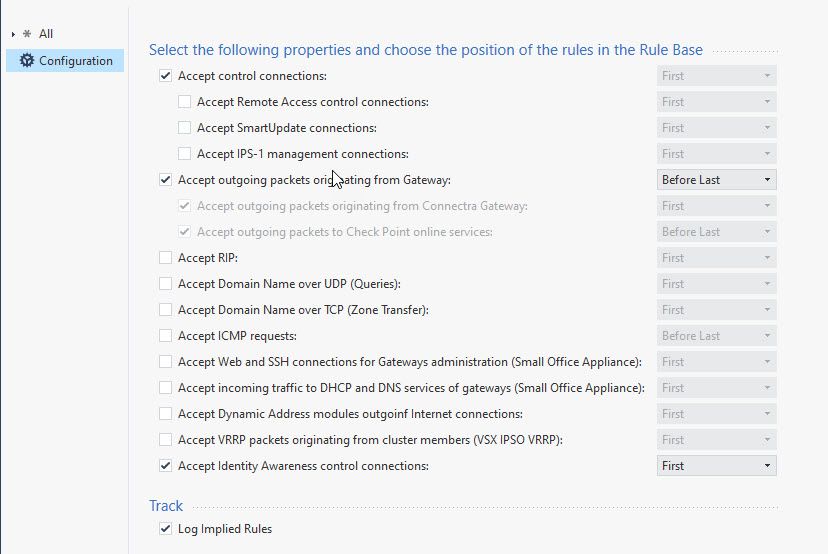Viewport: 828px width, 554px height.
Task: Uncheck Accept outgoing packets originating from Gateway
Action: click(x=166, y=180)
